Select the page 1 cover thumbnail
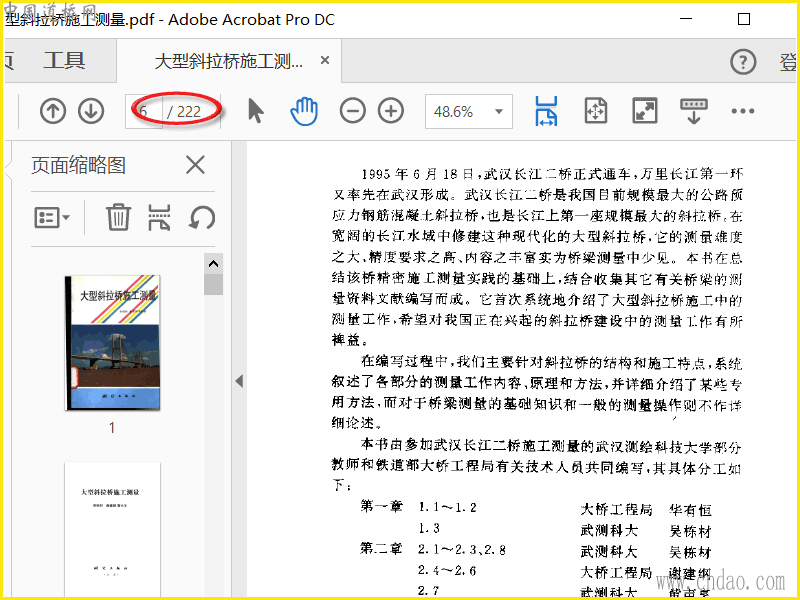Image resolution: width=800 pixels, height=600 pixels. pyautogui.click(x=113, y=343)
